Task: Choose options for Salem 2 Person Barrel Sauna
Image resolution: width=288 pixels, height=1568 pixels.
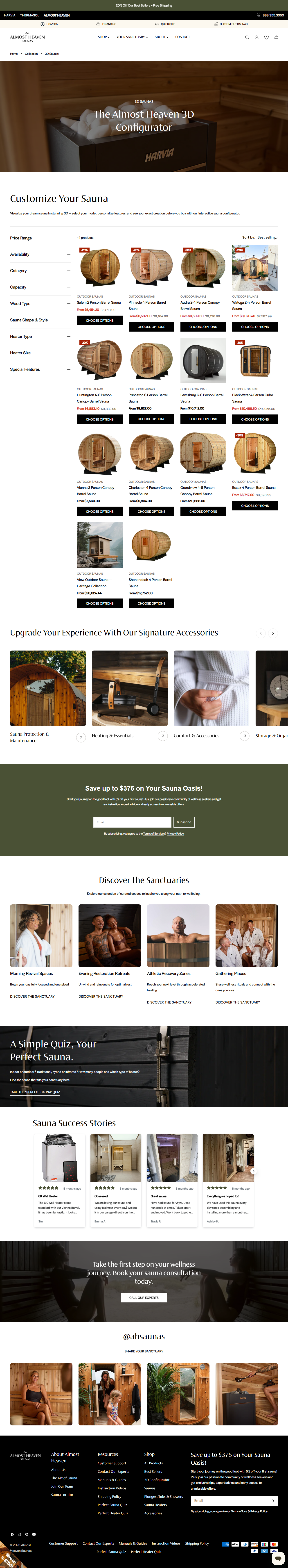Action: tap(100, 320)
